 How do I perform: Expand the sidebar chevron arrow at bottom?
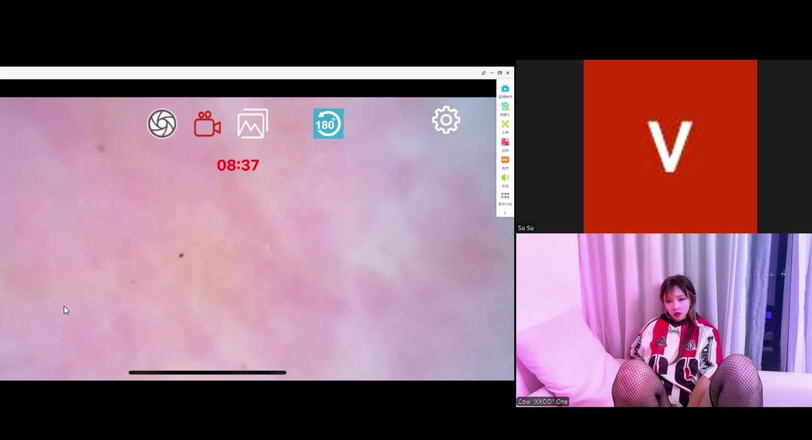tap(505, 212)
